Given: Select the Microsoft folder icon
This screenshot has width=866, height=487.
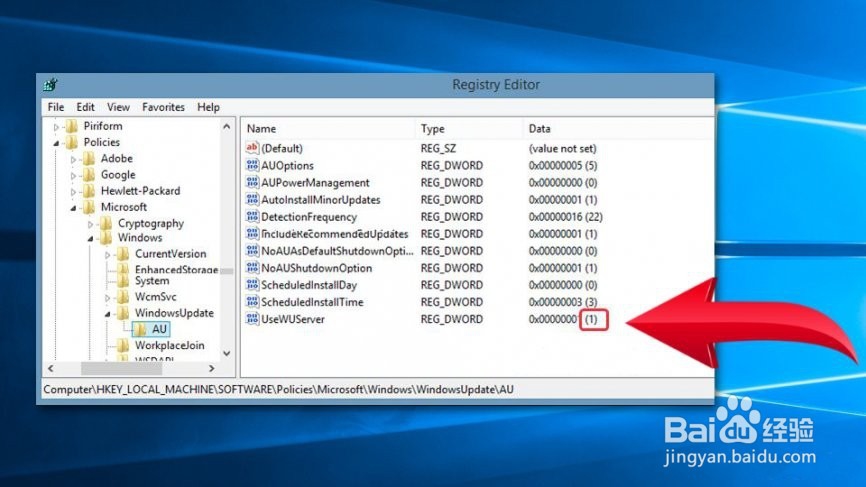Looking at the screenshot, I should [89, 207].
